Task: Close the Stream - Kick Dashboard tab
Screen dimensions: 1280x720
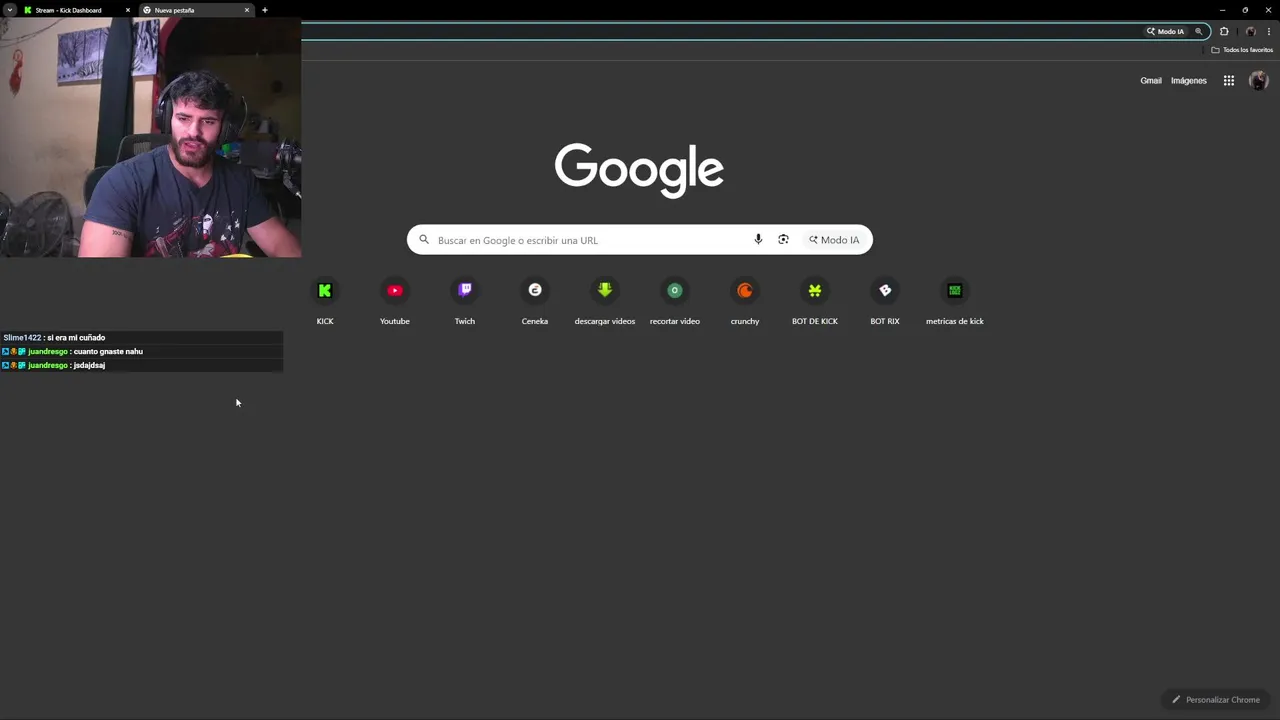Action: [128, 10]
